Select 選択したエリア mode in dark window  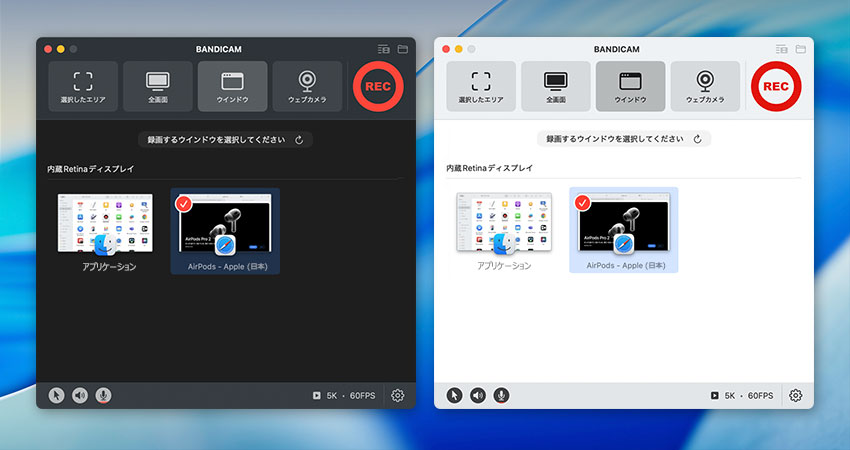point(83,85)
